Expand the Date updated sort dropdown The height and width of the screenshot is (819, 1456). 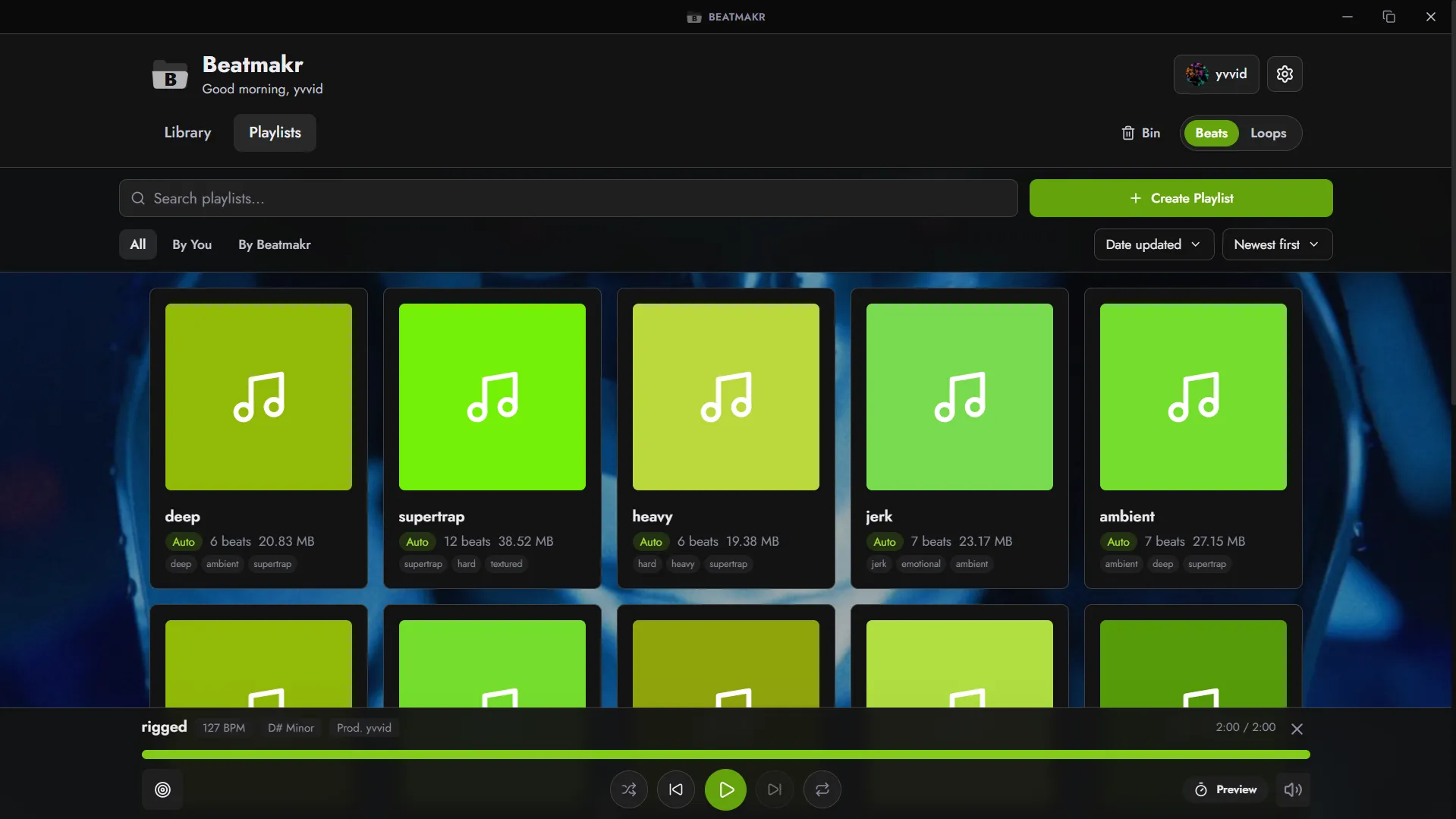1153,244
